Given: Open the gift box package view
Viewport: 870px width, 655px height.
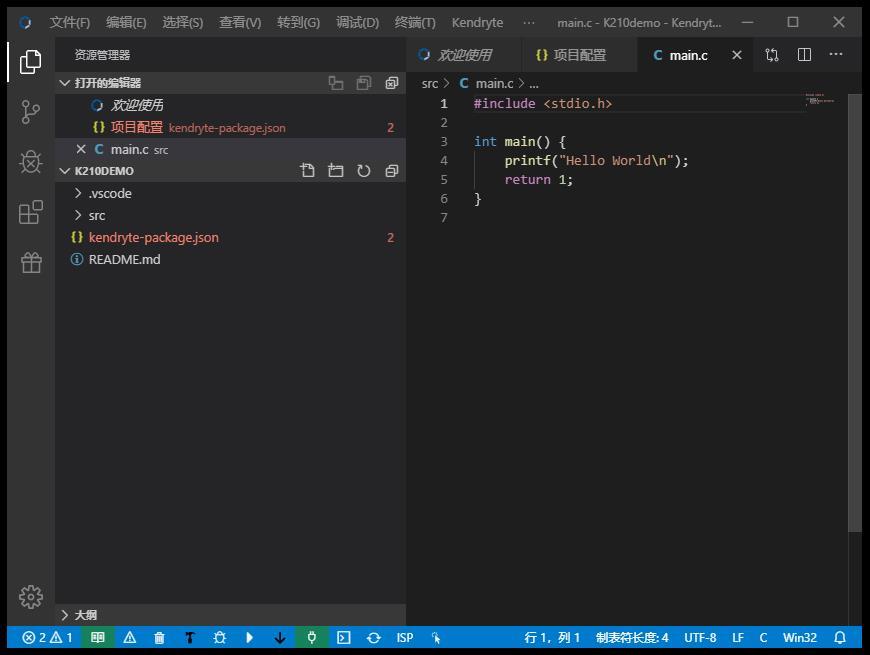Looking at the screenshot, I should tap(31, 262).
